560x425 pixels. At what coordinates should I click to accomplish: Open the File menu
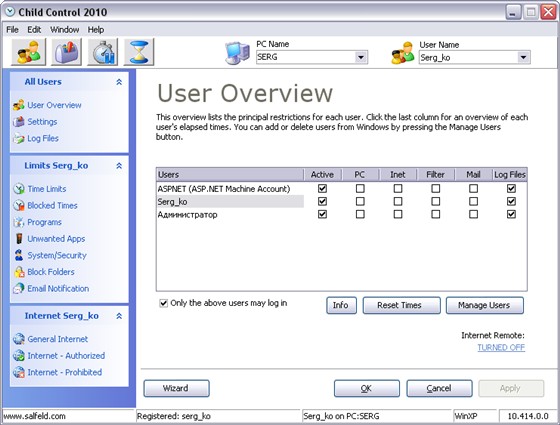(12, 30)
